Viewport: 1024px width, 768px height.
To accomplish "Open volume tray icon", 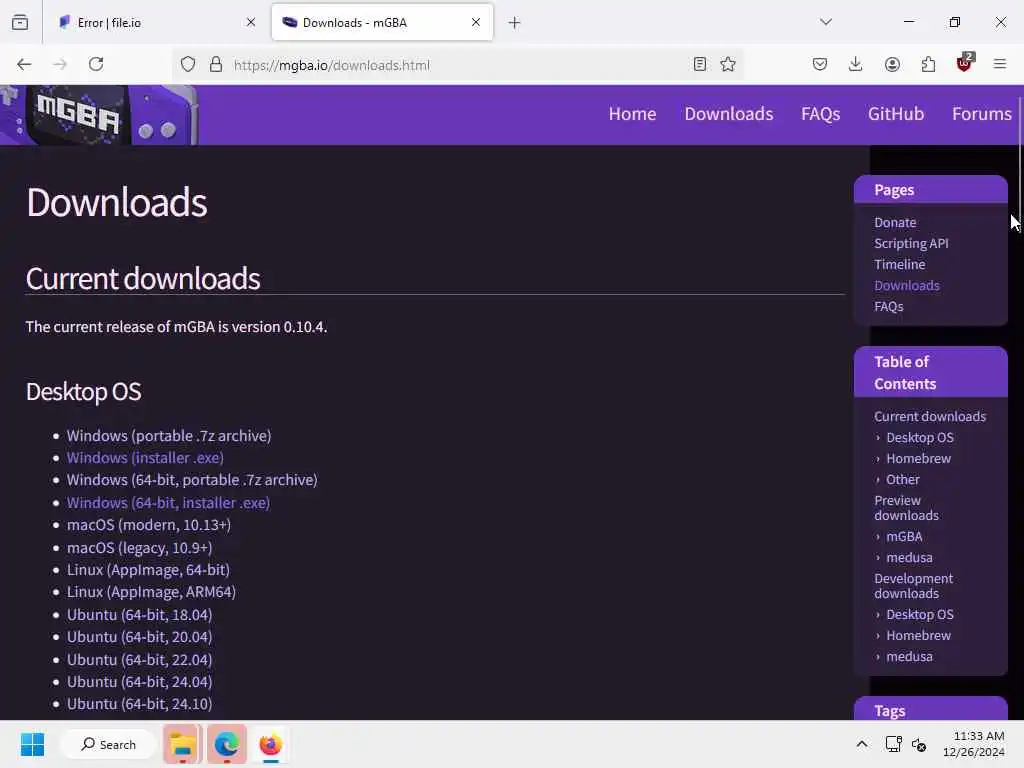I will click(919, 744).
